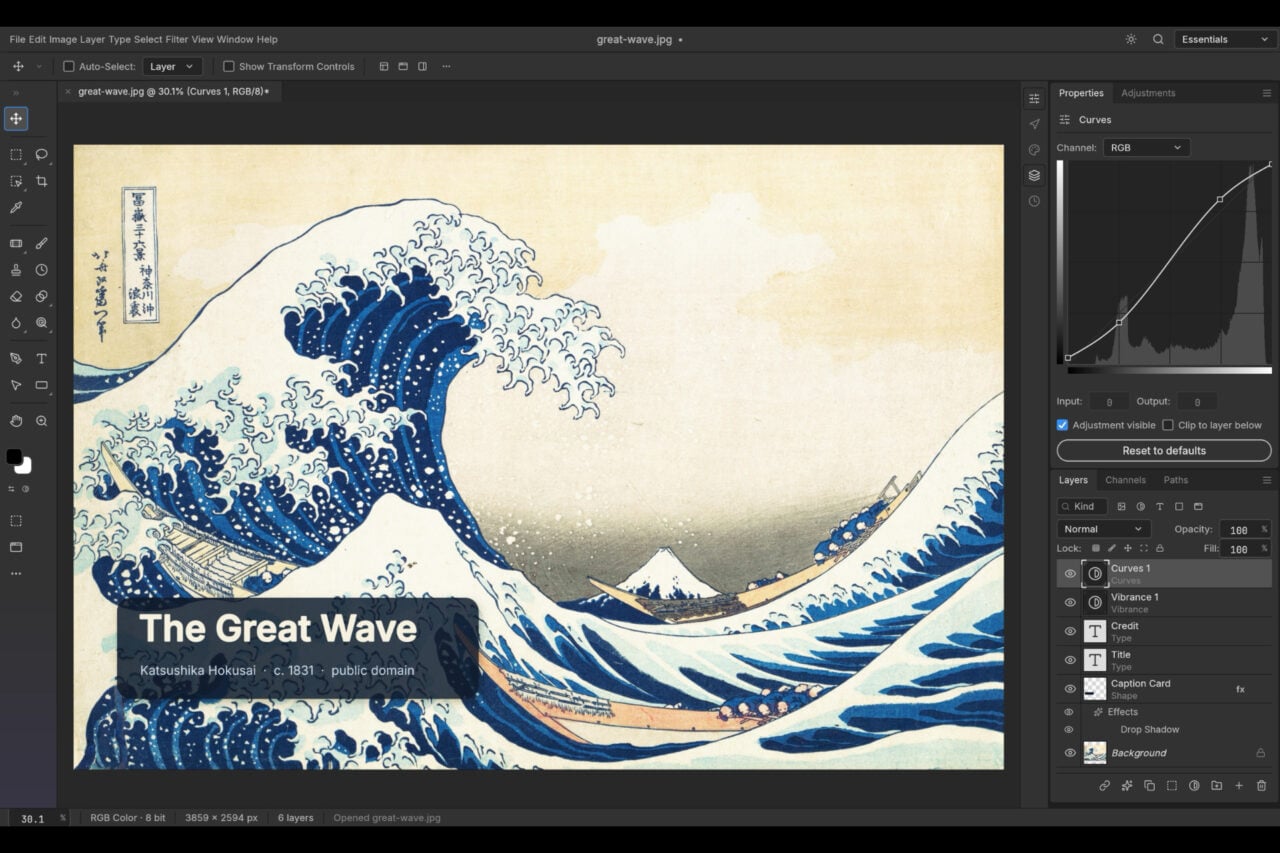Create a new layer with plus icon
Viewport: 1280px width, 853px height.
1239,786
